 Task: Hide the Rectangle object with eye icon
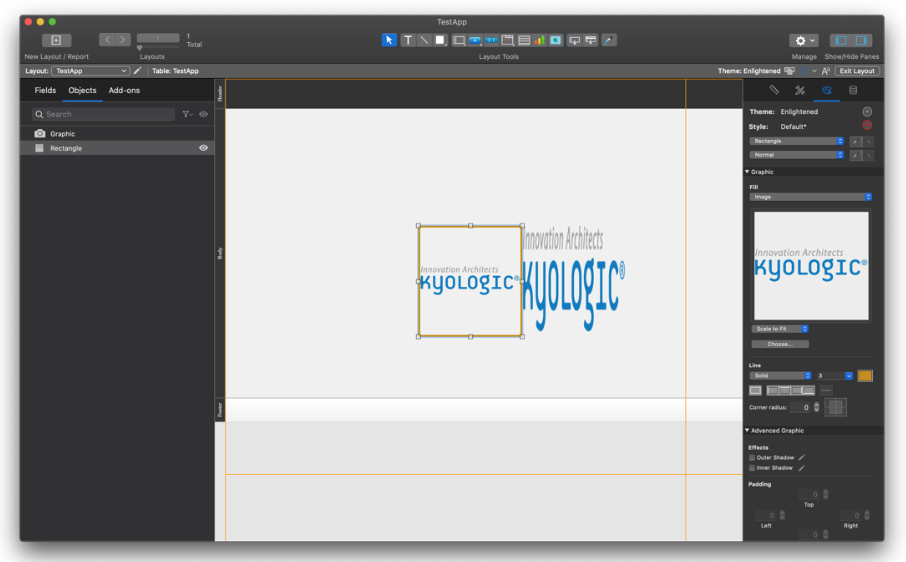coord(203,148)
